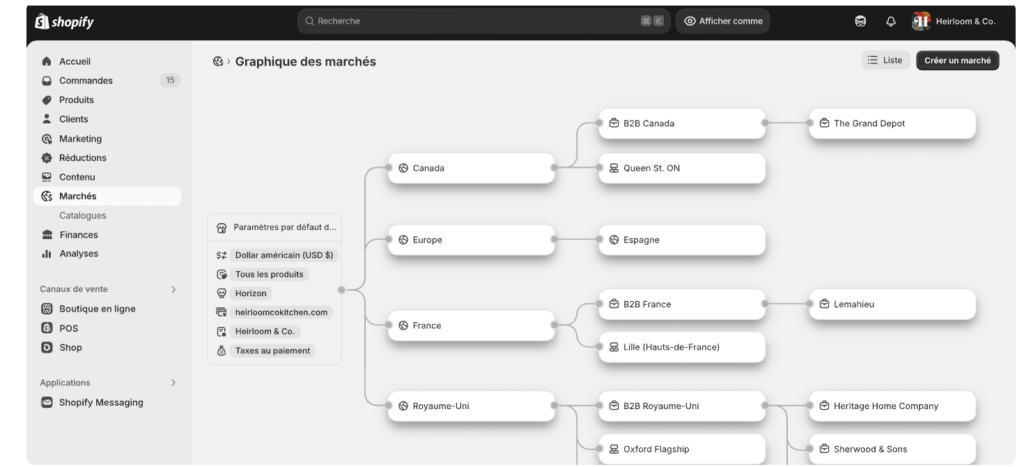The image size is (1024, 467).
Task: Click the 15 badge next to Commandes
Action: click(x=170, y=80)
